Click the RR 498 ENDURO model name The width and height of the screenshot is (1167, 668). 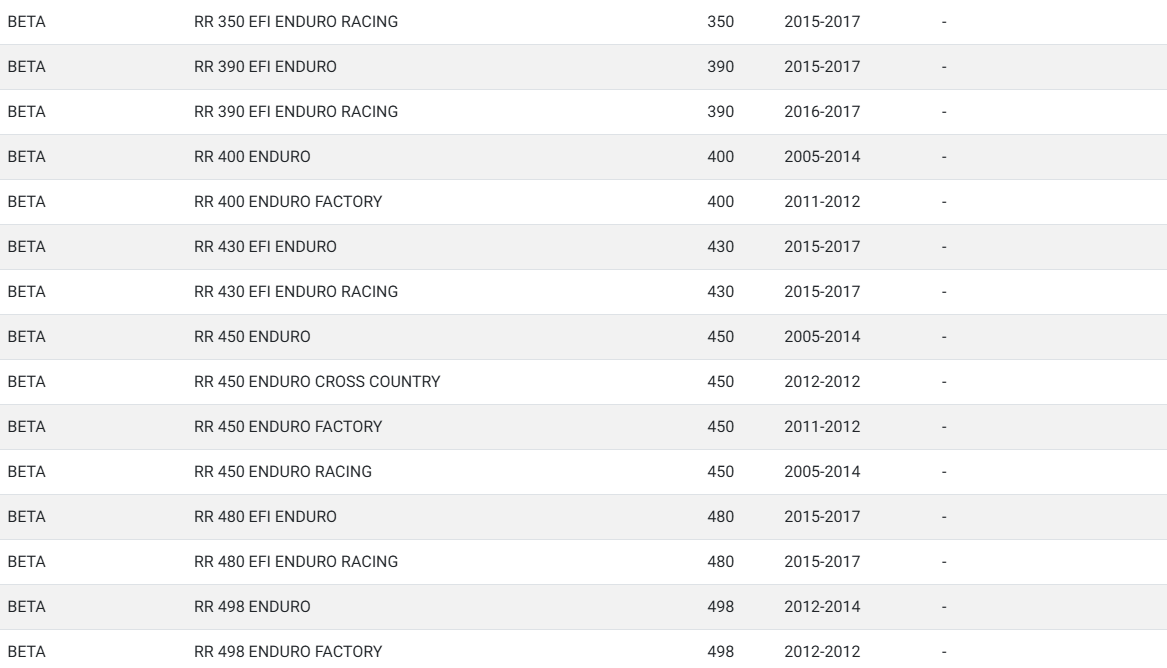point(252,607)
